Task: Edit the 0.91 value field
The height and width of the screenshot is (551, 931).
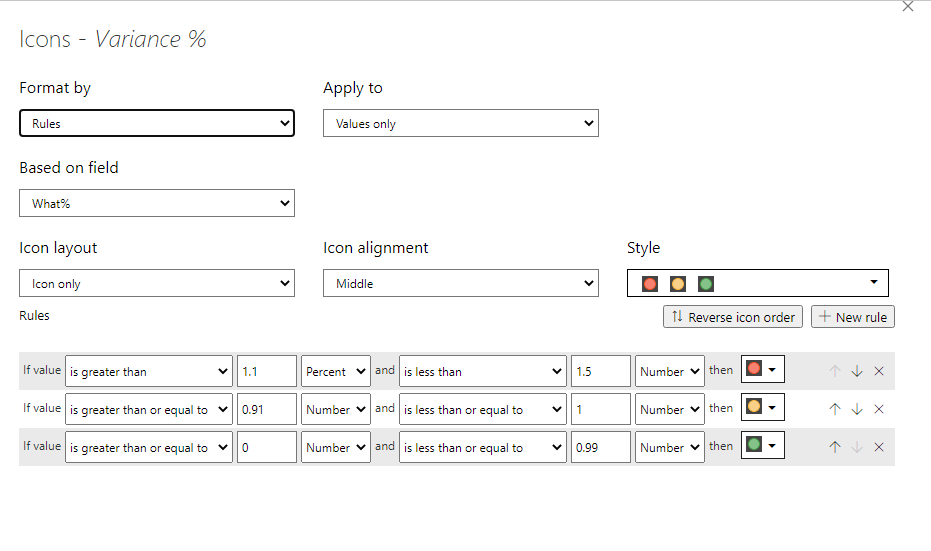Action: [267, 409]
